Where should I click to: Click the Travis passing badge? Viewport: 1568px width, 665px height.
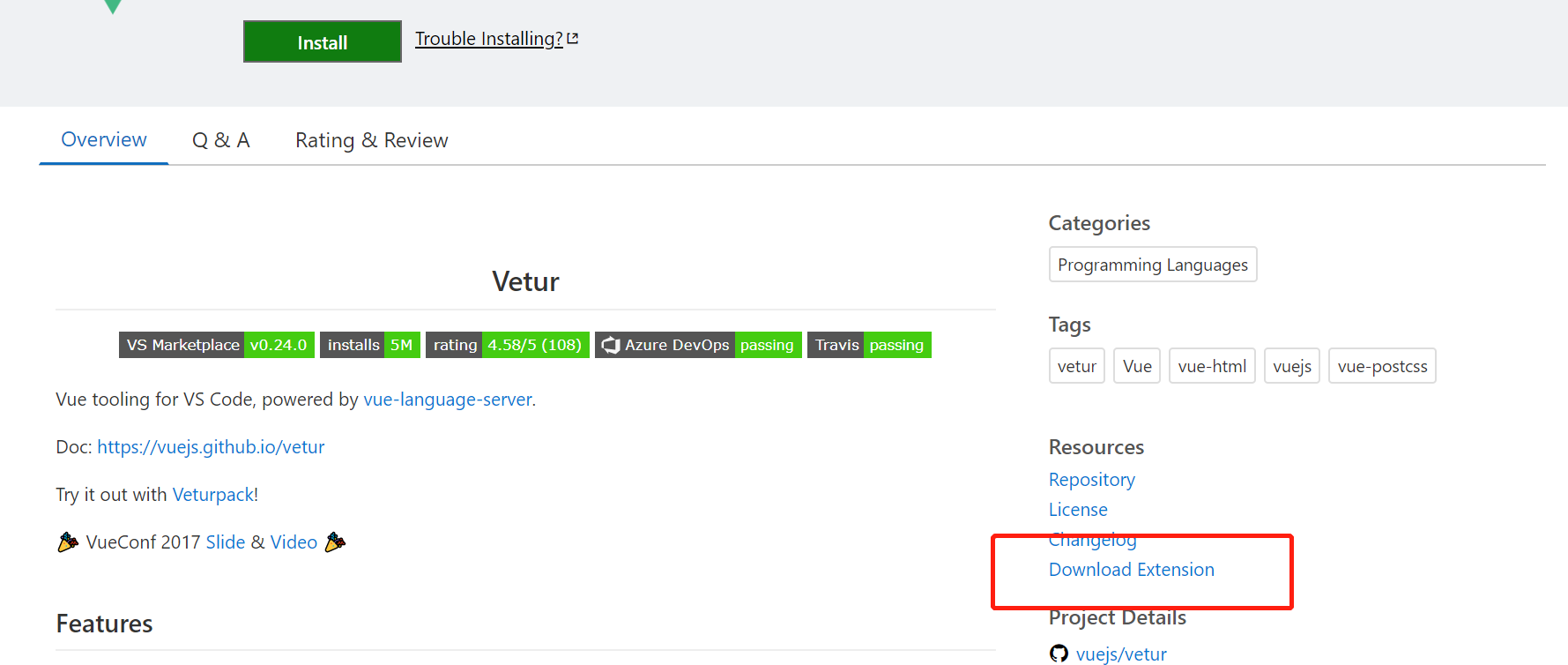(x=869, y=345)
